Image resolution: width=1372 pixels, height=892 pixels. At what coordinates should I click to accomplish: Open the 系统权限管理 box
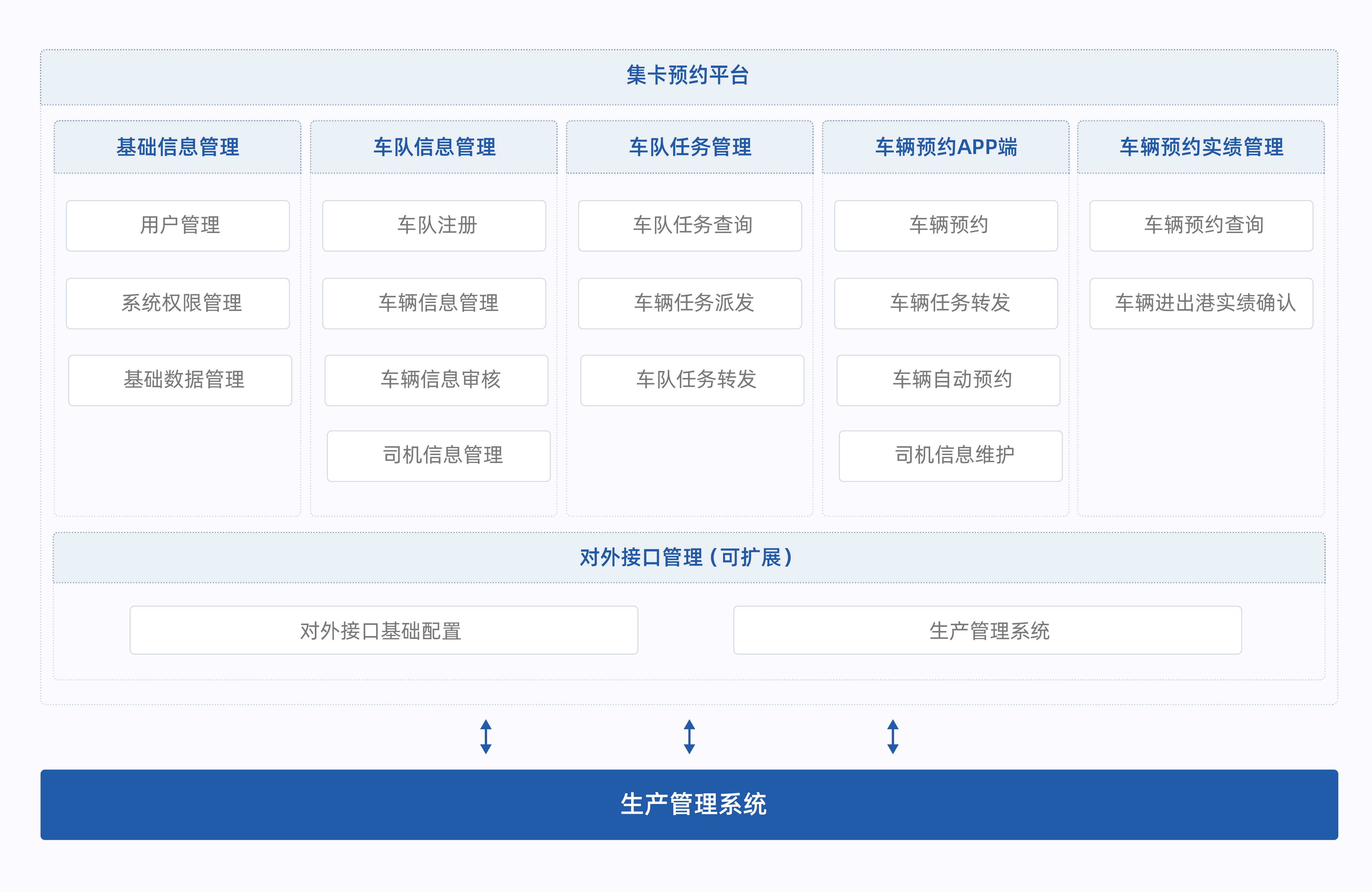[x=178, y=303]
